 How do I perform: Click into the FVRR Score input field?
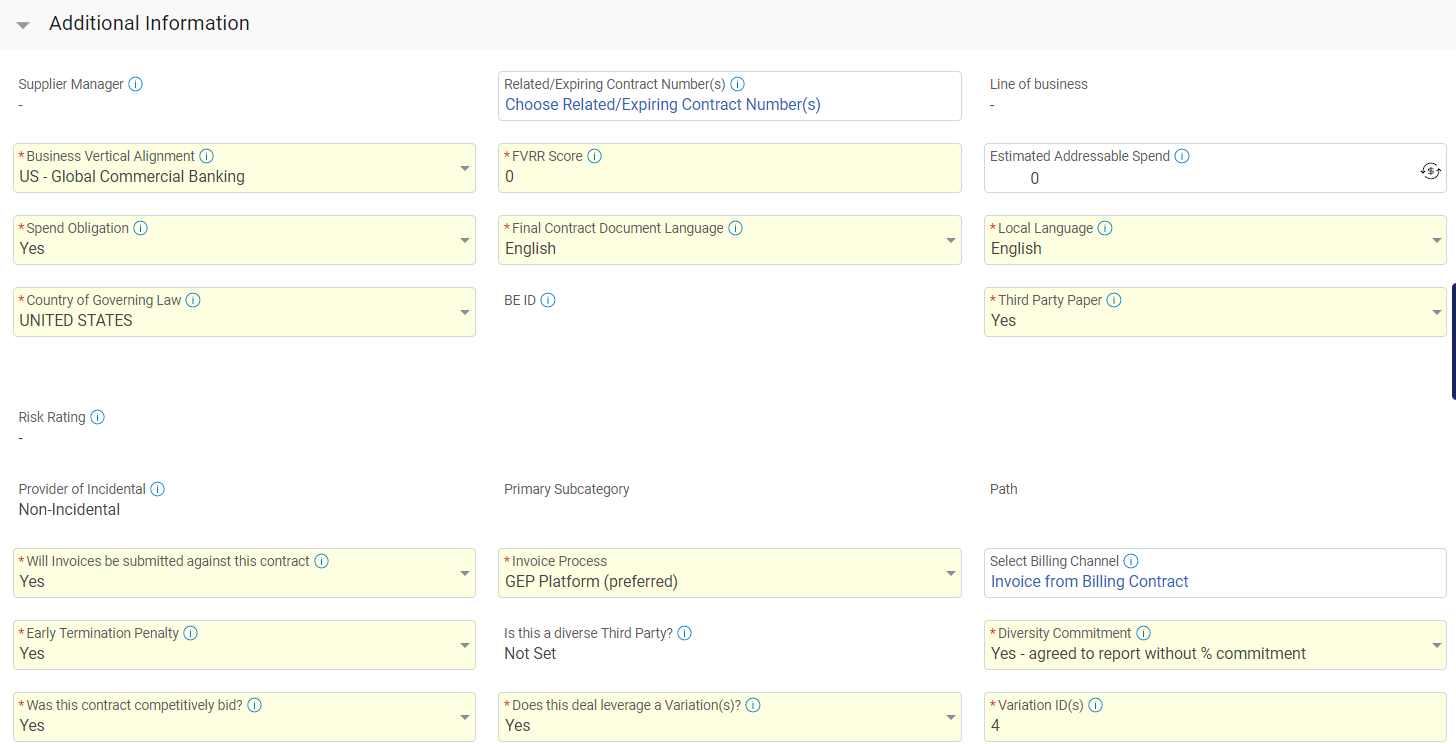729,178
